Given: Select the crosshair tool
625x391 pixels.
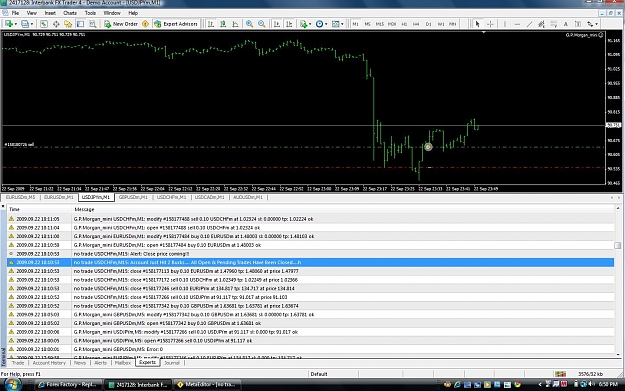Looking at the screenshot, I should click(x=490, y=24).
